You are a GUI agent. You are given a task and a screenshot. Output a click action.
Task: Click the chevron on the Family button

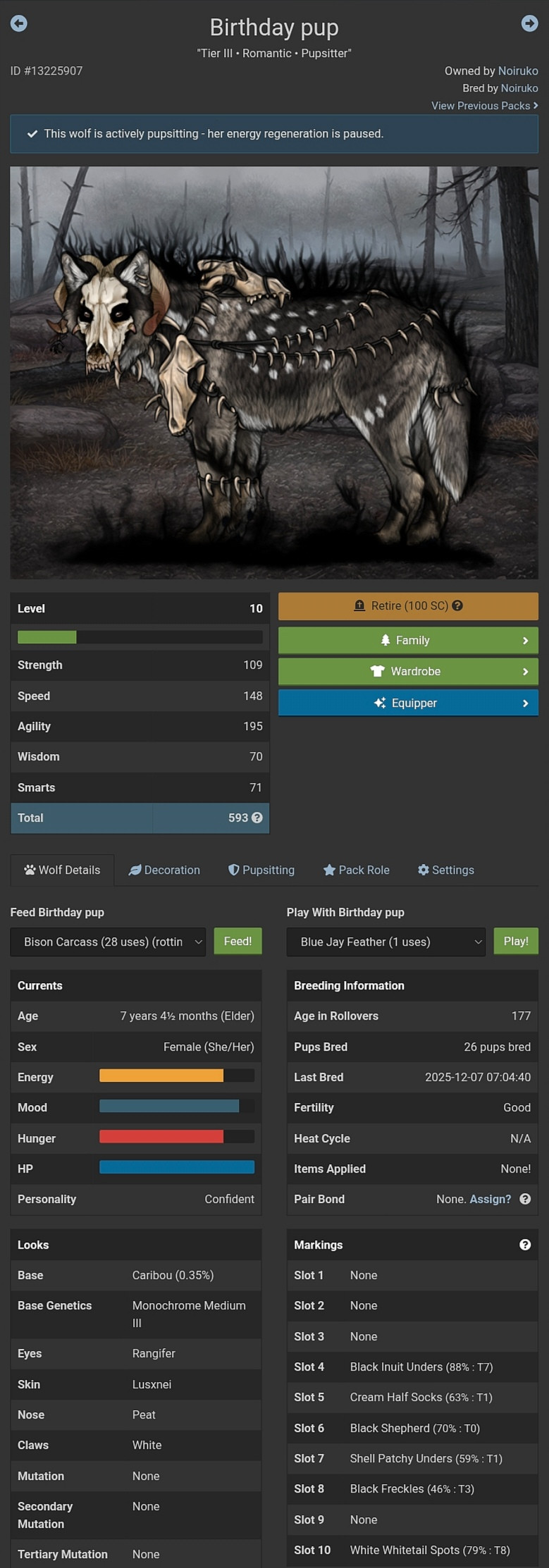525,641
